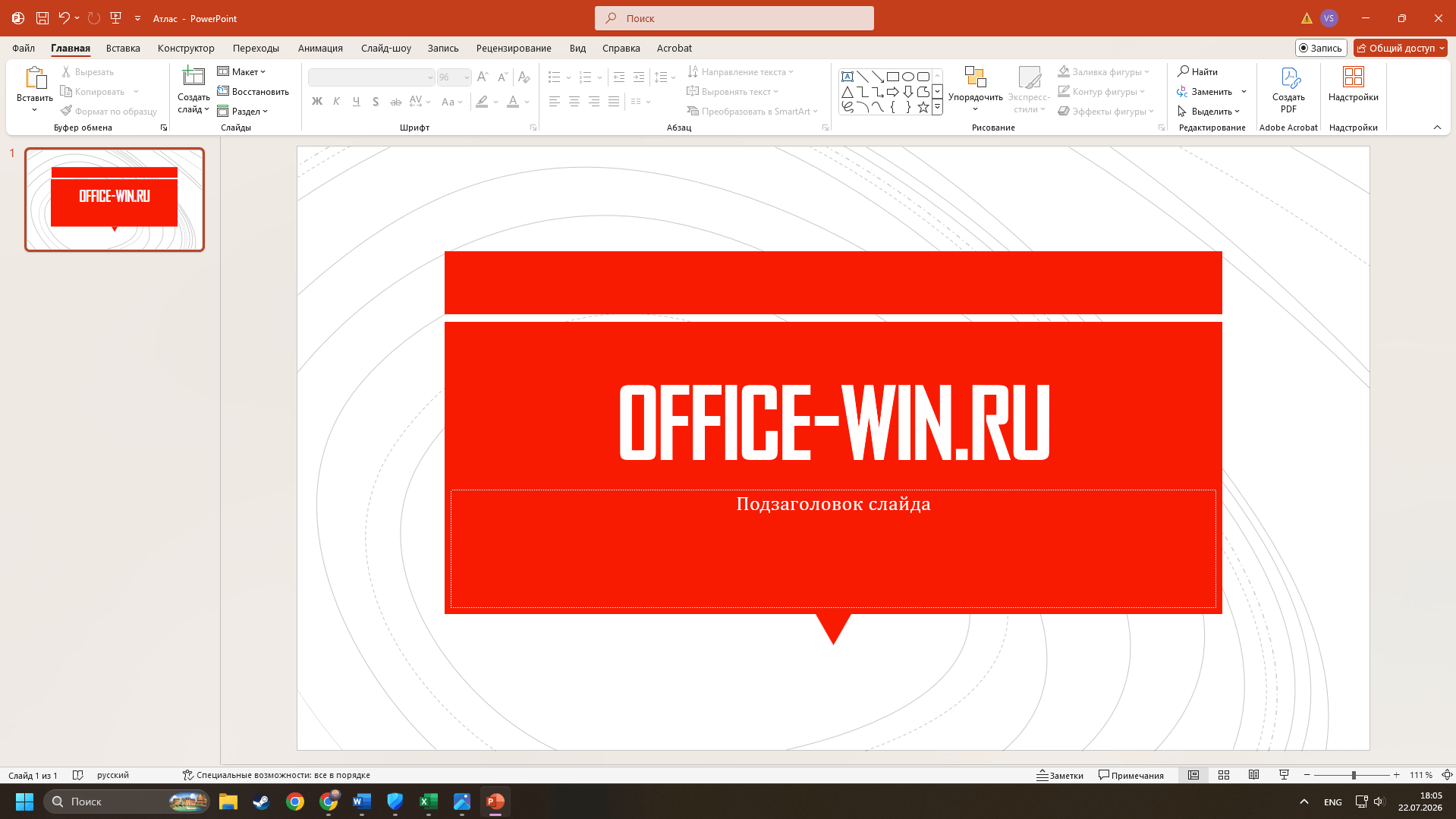Image resolution: width=1456 pixels, height=819 pixels.
Task: Align text to the left
Action: [555, 102]
